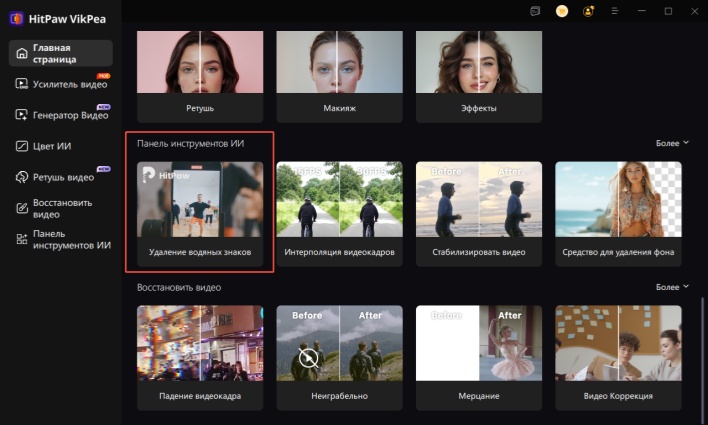Image resolution: width=708 pixels, height=425 pixels.
Task: Open the shopping cart purchase icon
Action: pyautogui.click(x=562, y=11)
